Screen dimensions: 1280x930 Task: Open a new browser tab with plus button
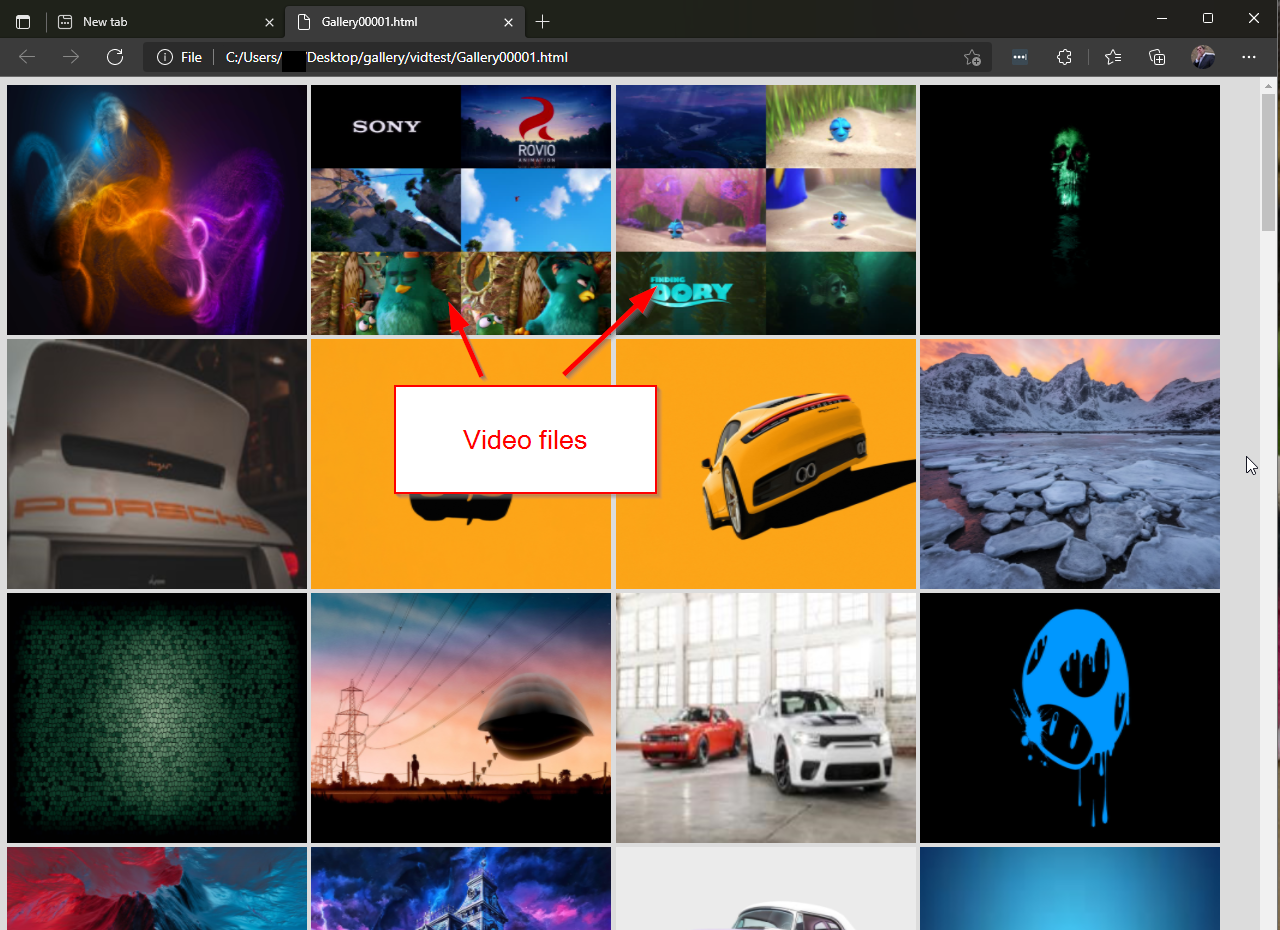pos(542,21)
